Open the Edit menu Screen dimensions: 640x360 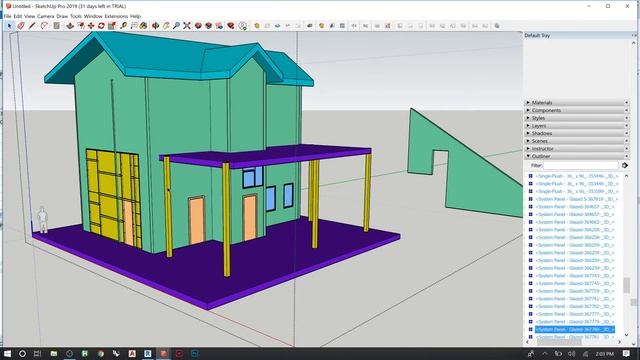[x=18, y=16]
